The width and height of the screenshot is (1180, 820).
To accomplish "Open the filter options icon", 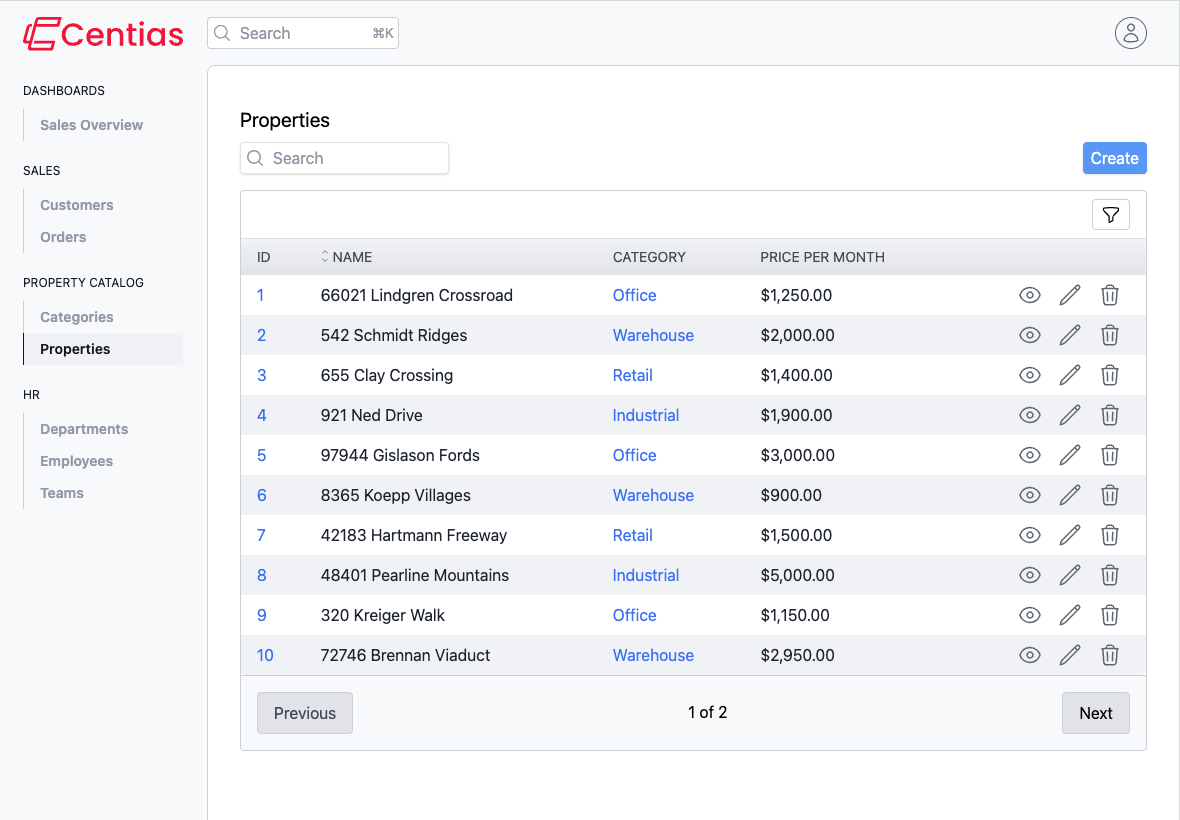I will coord(1111,214).
